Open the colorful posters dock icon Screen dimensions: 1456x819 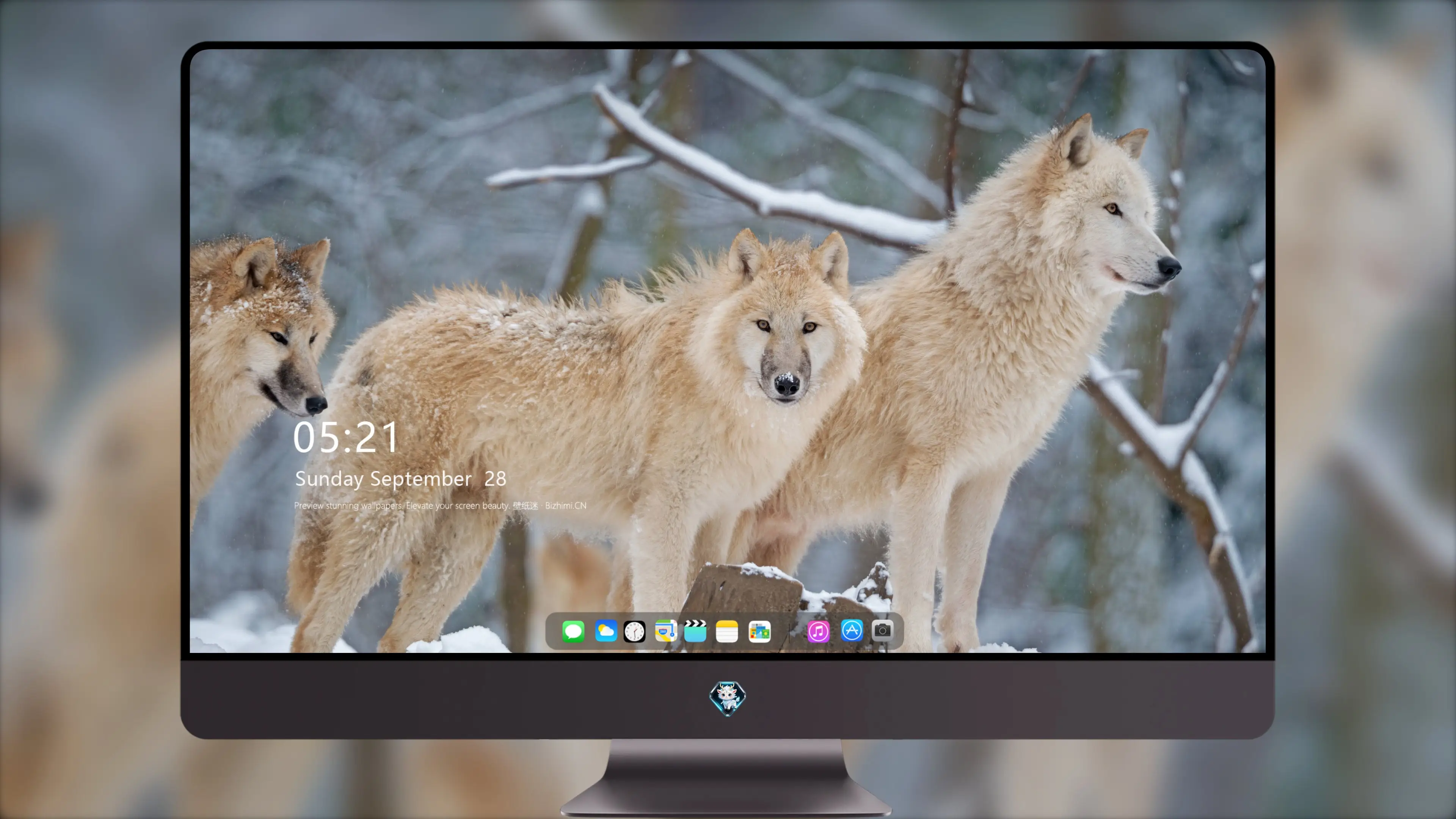point(759,631)
